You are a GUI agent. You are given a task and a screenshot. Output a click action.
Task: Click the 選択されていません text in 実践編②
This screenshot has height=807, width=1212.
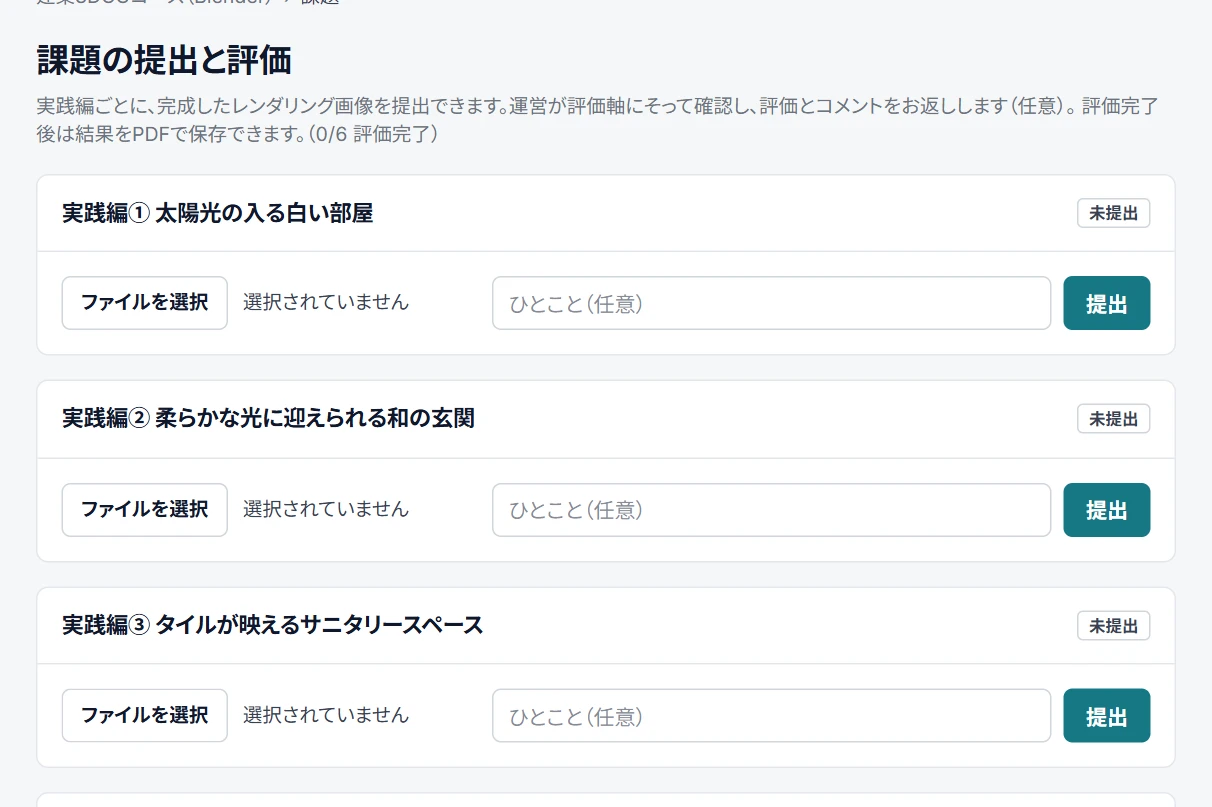click(x=326, y=509)
